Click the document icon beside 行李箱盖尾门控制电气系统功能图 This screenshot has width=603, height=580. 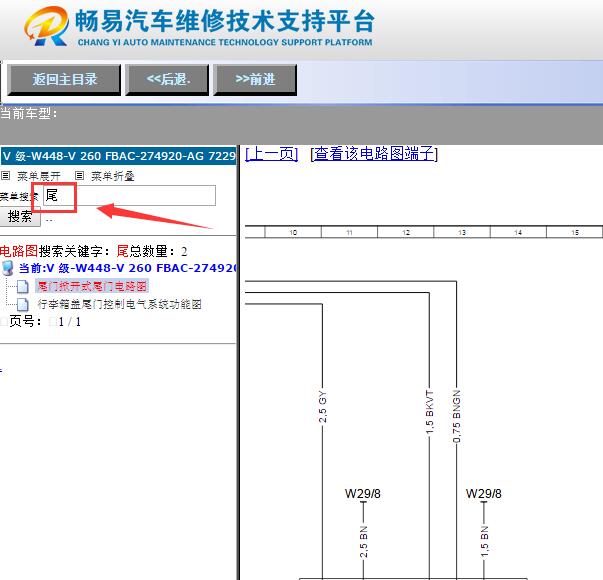pyautogui.click(x=23, y=305)
